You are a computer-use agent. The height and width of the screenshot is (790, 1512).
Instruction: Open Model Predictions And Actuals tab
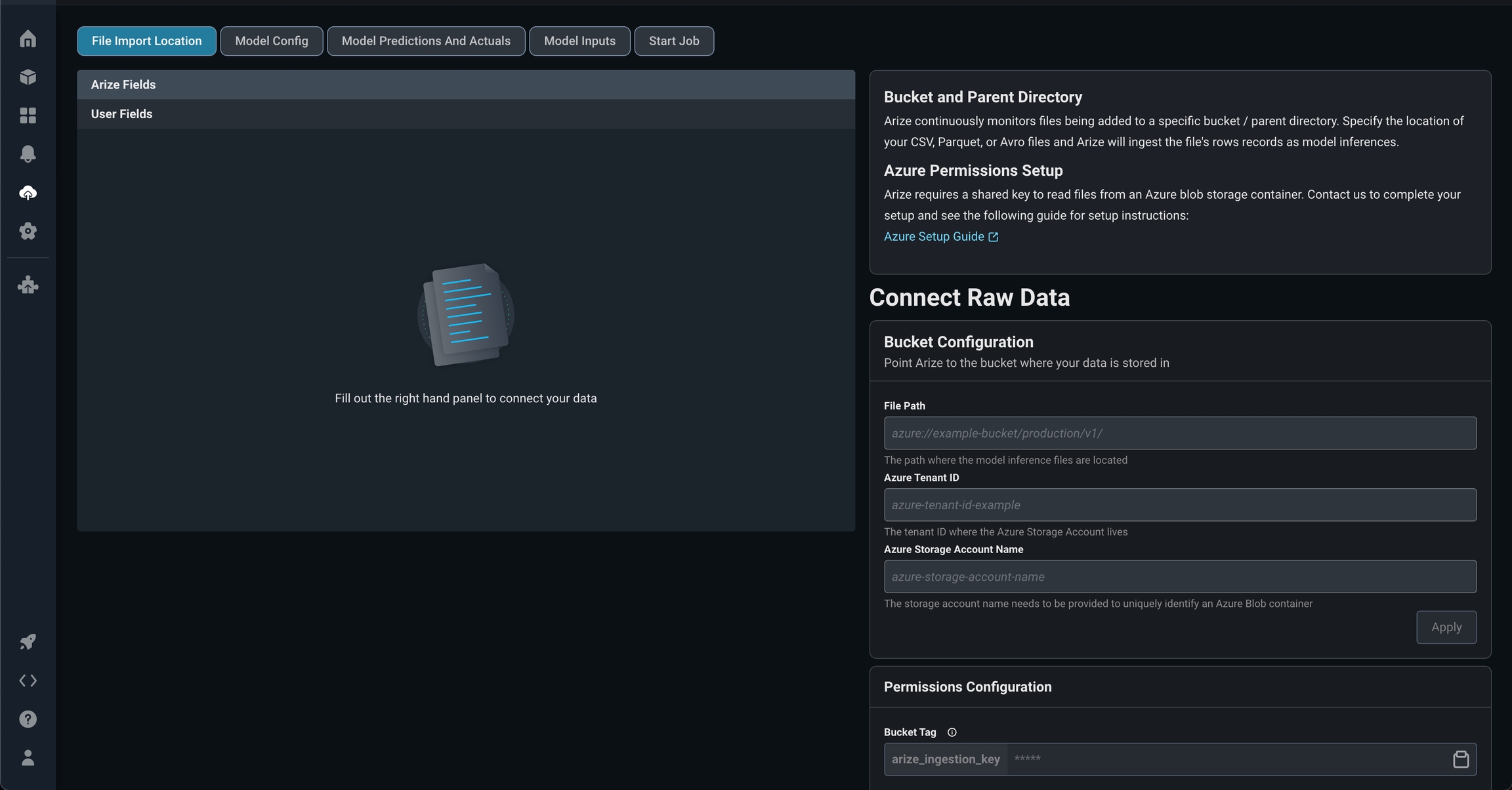click(426, 41)
